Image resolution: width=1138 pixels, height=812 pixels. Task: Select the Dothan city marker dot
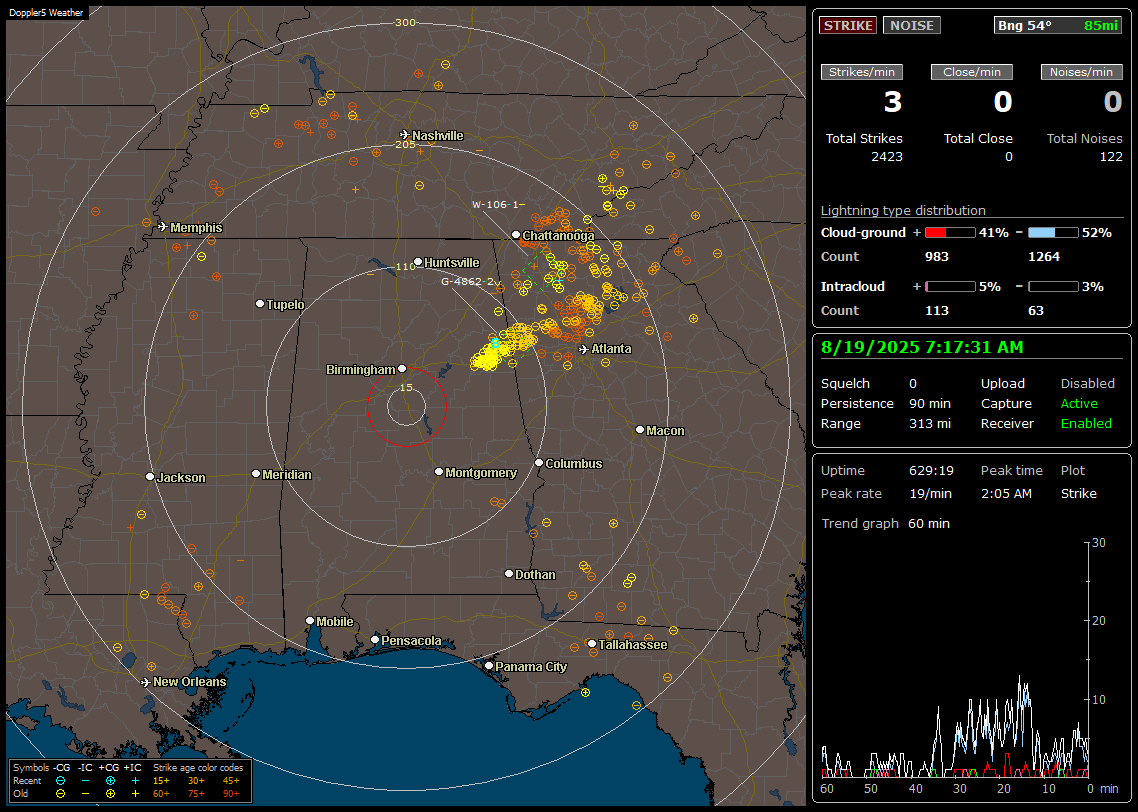pos(509,573)
